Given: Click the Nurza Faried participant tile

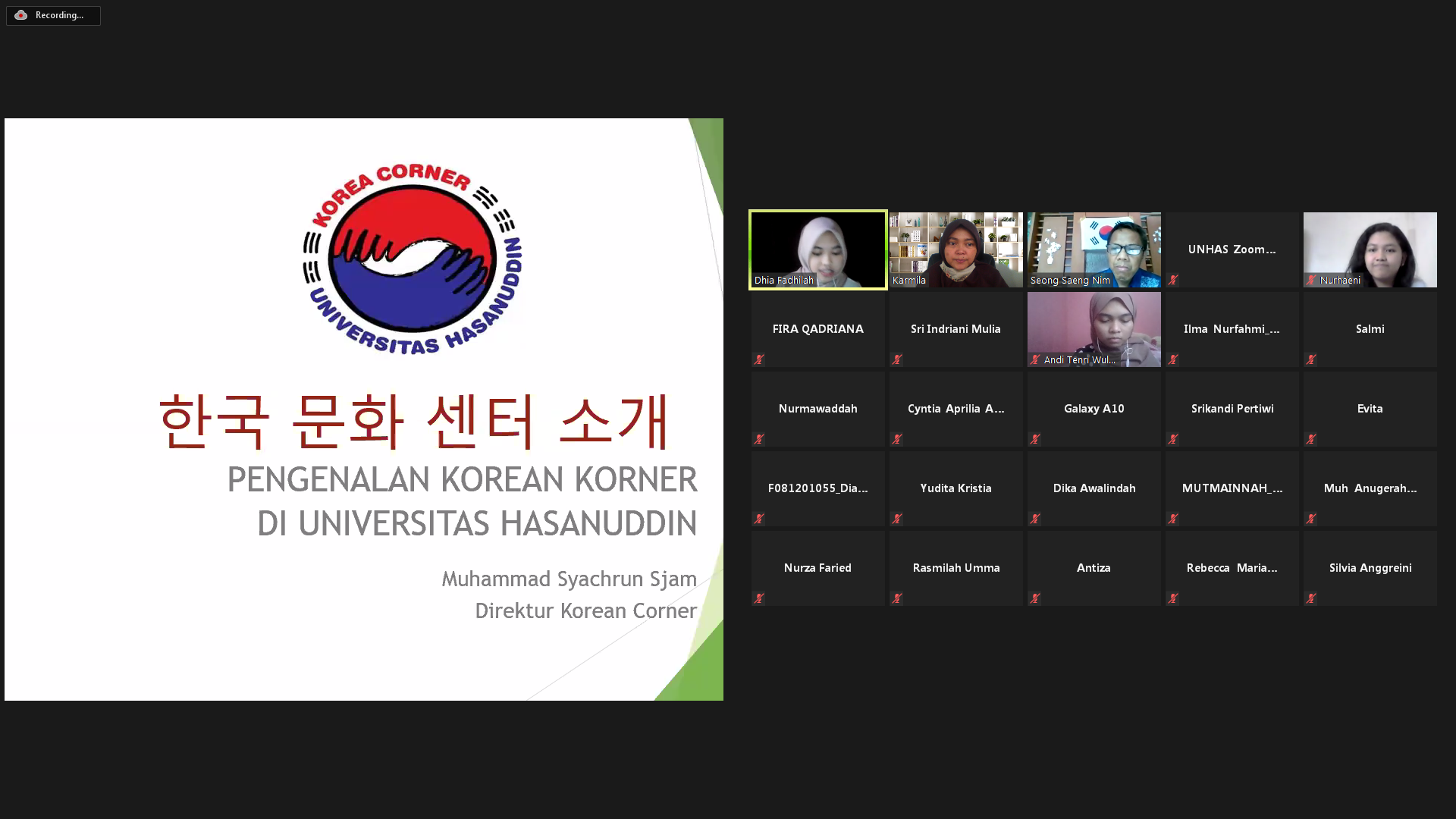Looking at the screenshot, I should pyautogui.click(x=817, y=568).
